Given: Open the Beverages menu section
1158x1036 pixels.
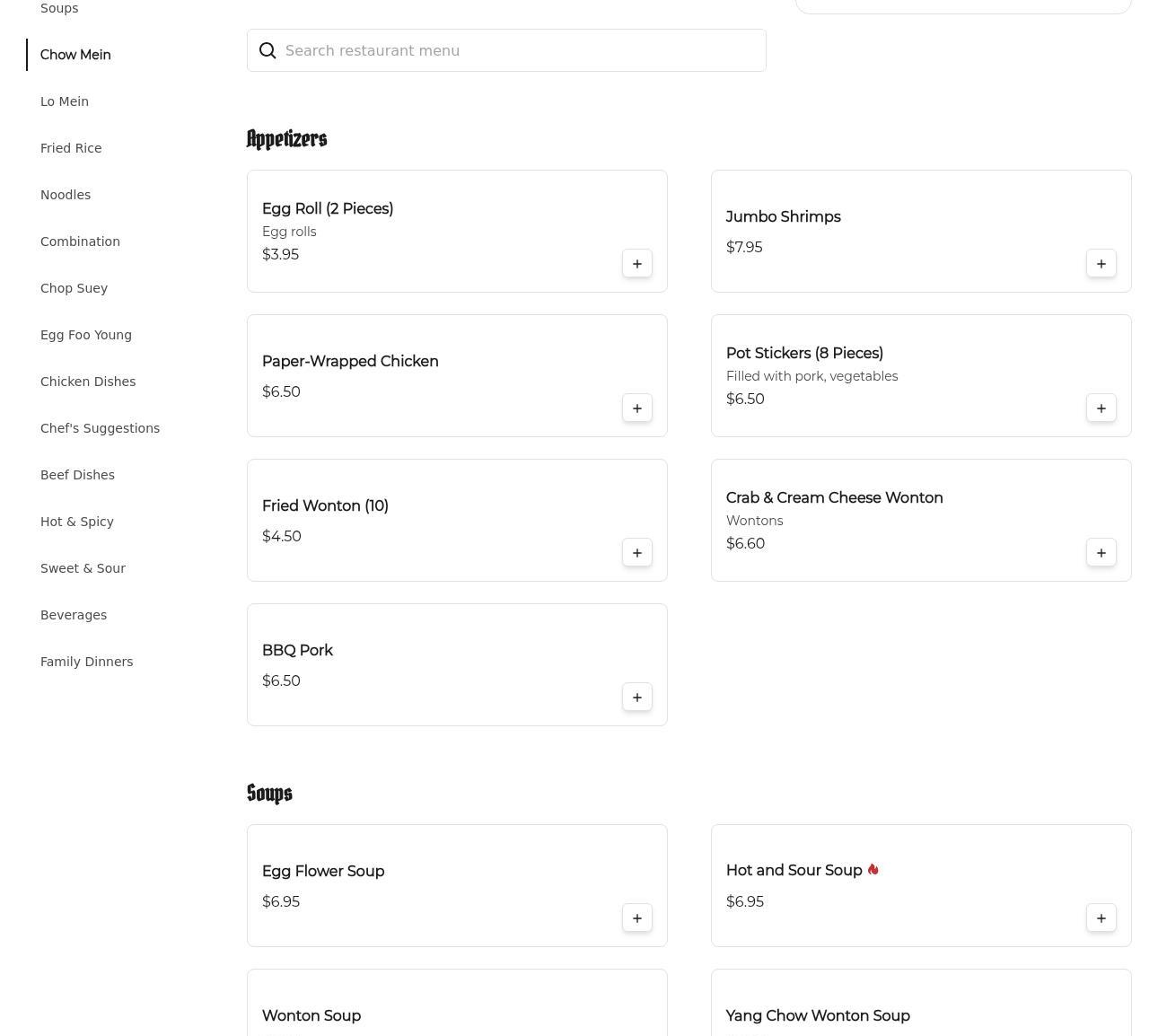Looking at the screenshot, I should pyautogui.click(x=74, y=615).
